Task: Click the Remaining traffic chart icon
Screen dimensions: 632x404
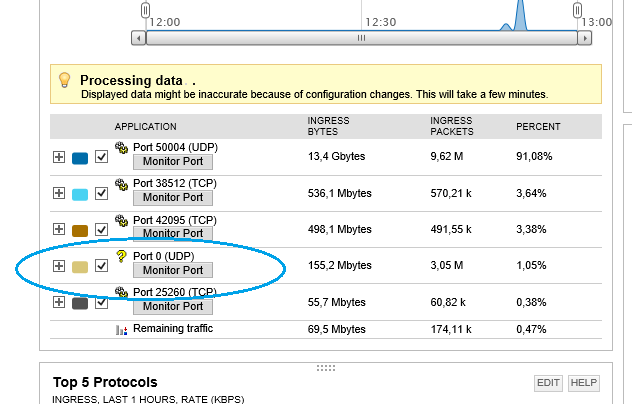Action: coord(121,330)
